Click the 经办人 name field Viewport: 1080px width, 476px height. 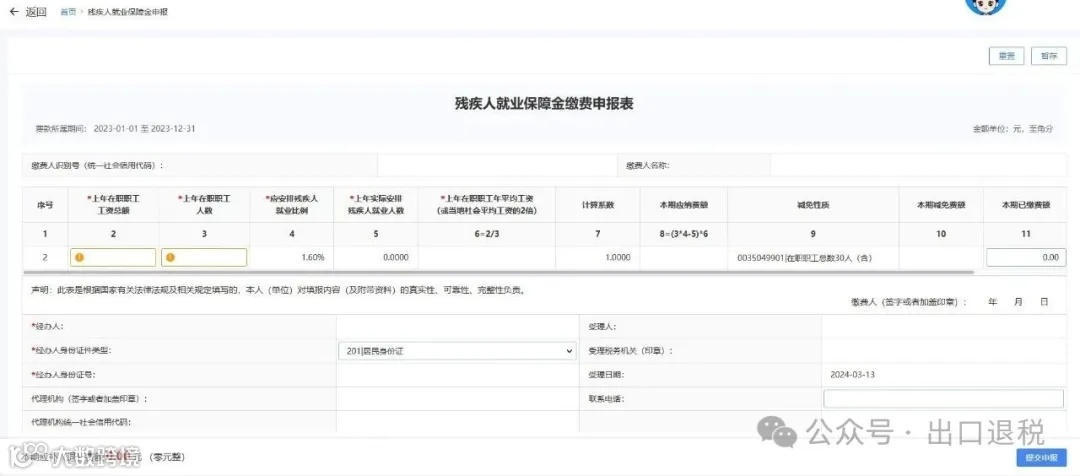[458, 327]
